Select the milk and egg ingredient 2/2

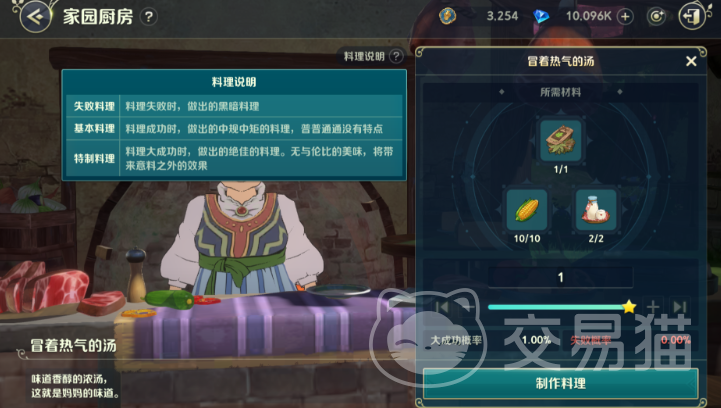[x=596, y=210]
